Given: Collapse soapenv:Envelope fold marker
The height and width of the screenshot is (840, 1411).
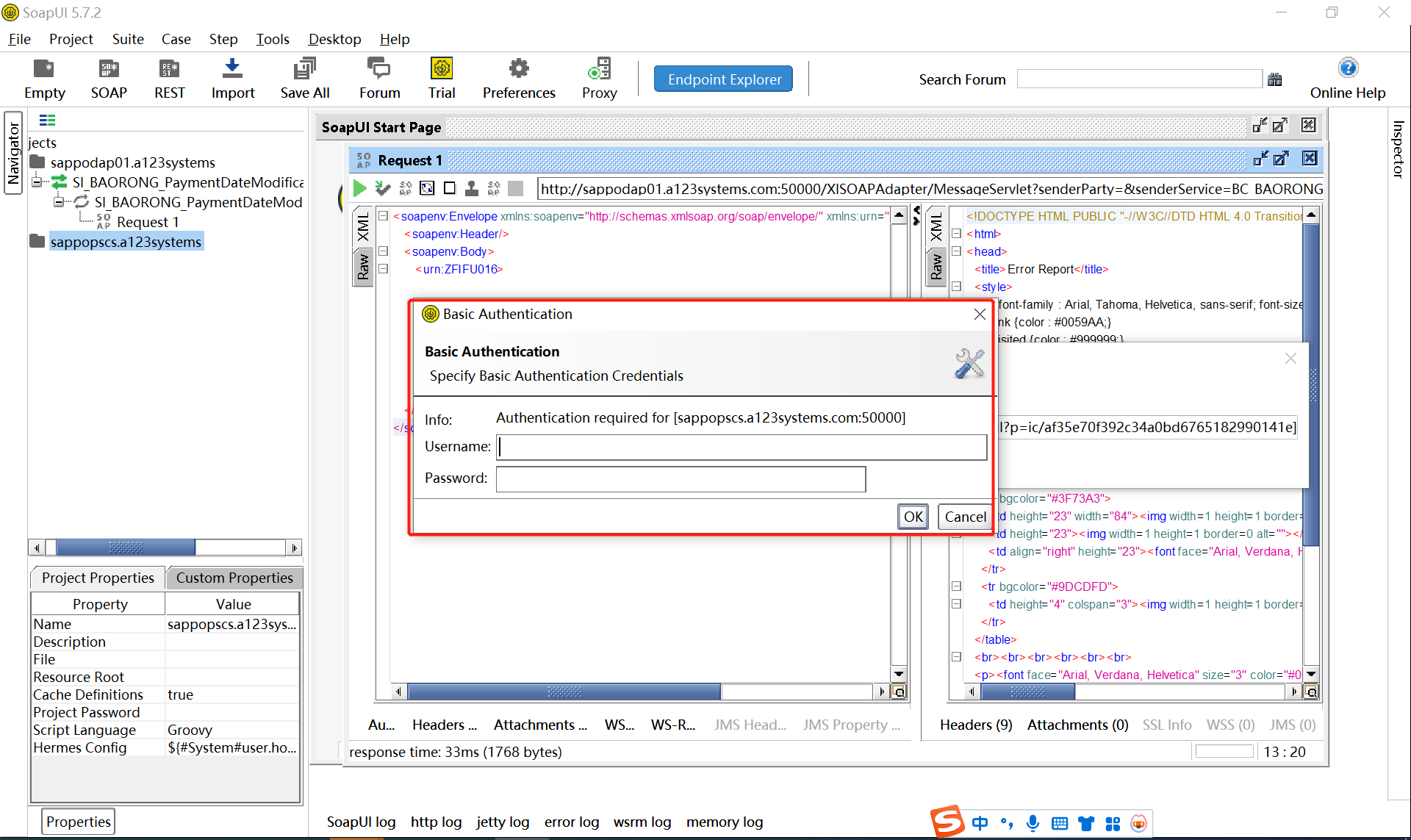Looking at the screenshot, I should coord(383,215).
